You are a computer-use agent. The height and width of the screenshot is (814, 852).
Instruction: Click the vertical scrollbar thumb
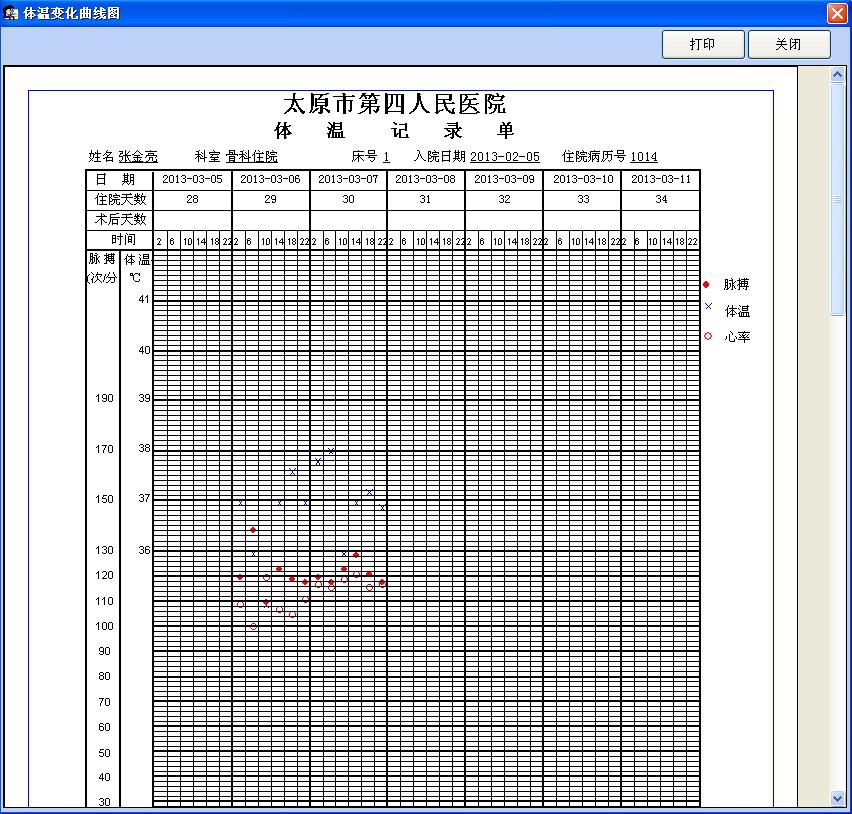838,200
